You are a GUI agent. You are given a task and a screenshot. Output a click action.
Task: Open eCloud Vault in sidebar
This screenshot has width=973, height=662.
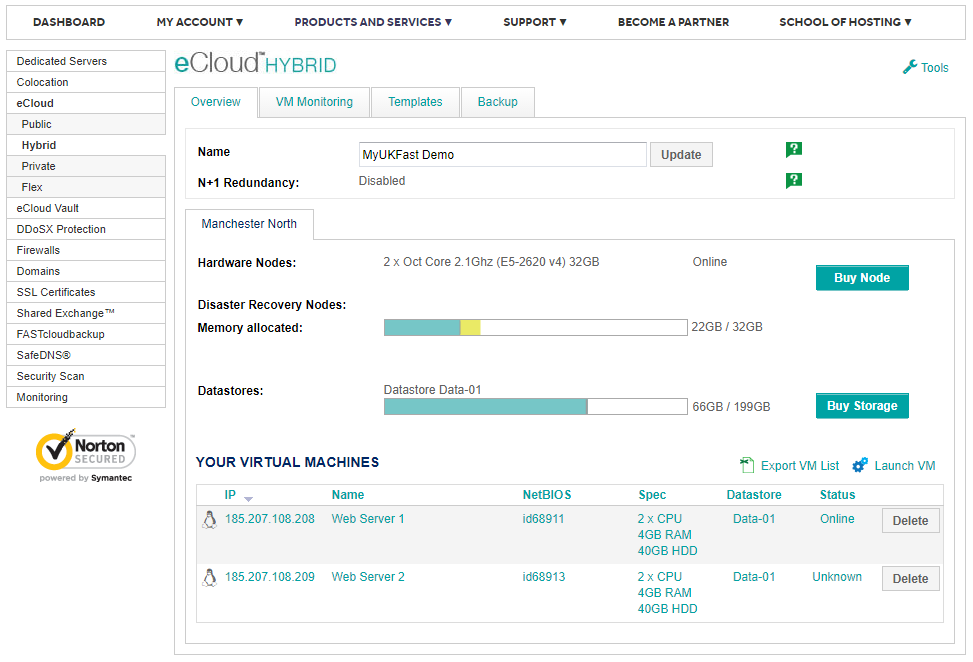coord(86,208)
